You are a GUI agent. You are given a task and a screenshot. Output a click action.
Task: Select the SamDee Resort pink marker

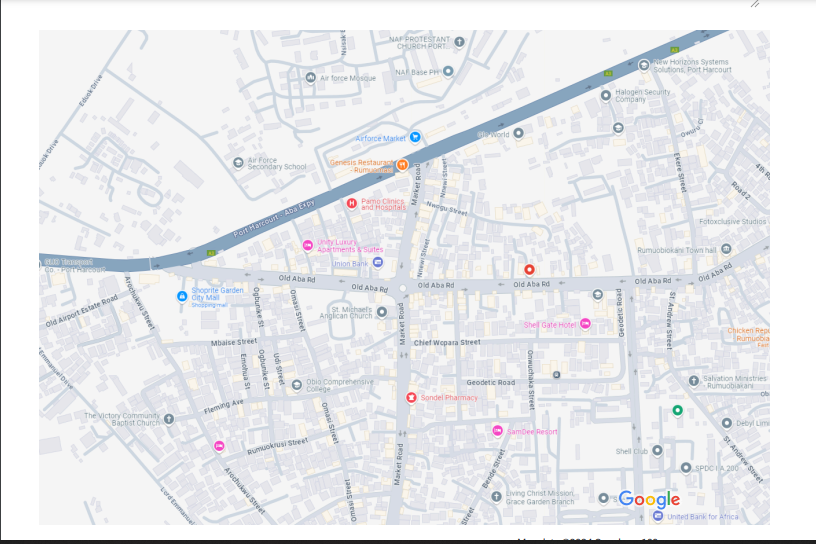pos(497,430)
